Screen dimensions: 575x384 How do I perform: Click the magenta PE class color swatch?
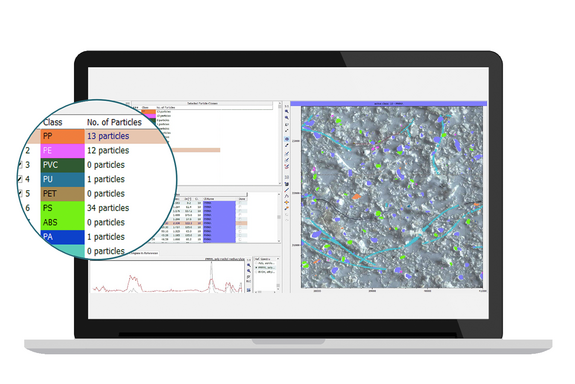62,150
